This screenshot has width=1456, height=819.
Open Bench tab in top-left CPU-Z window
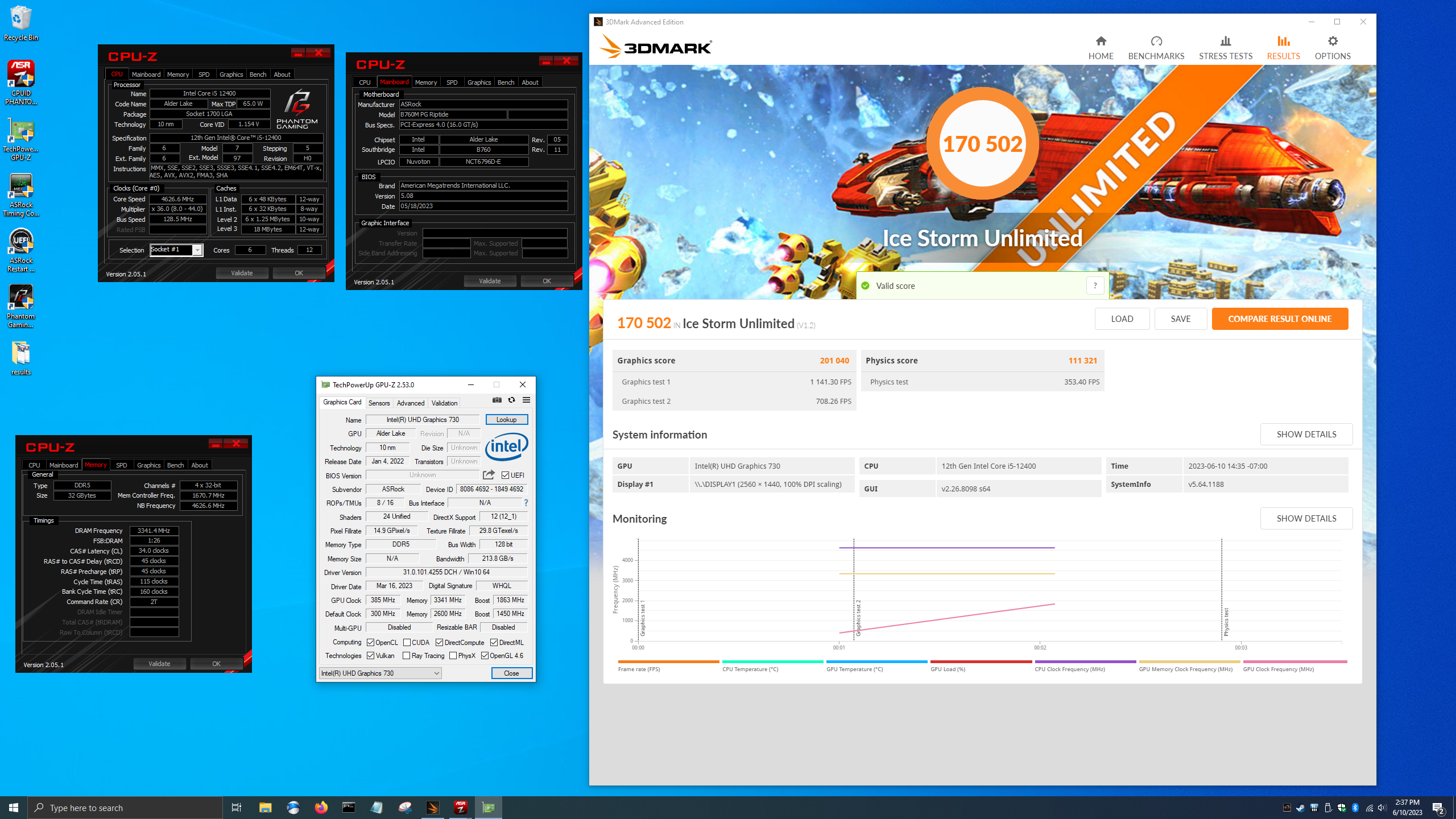coord(258,75)
